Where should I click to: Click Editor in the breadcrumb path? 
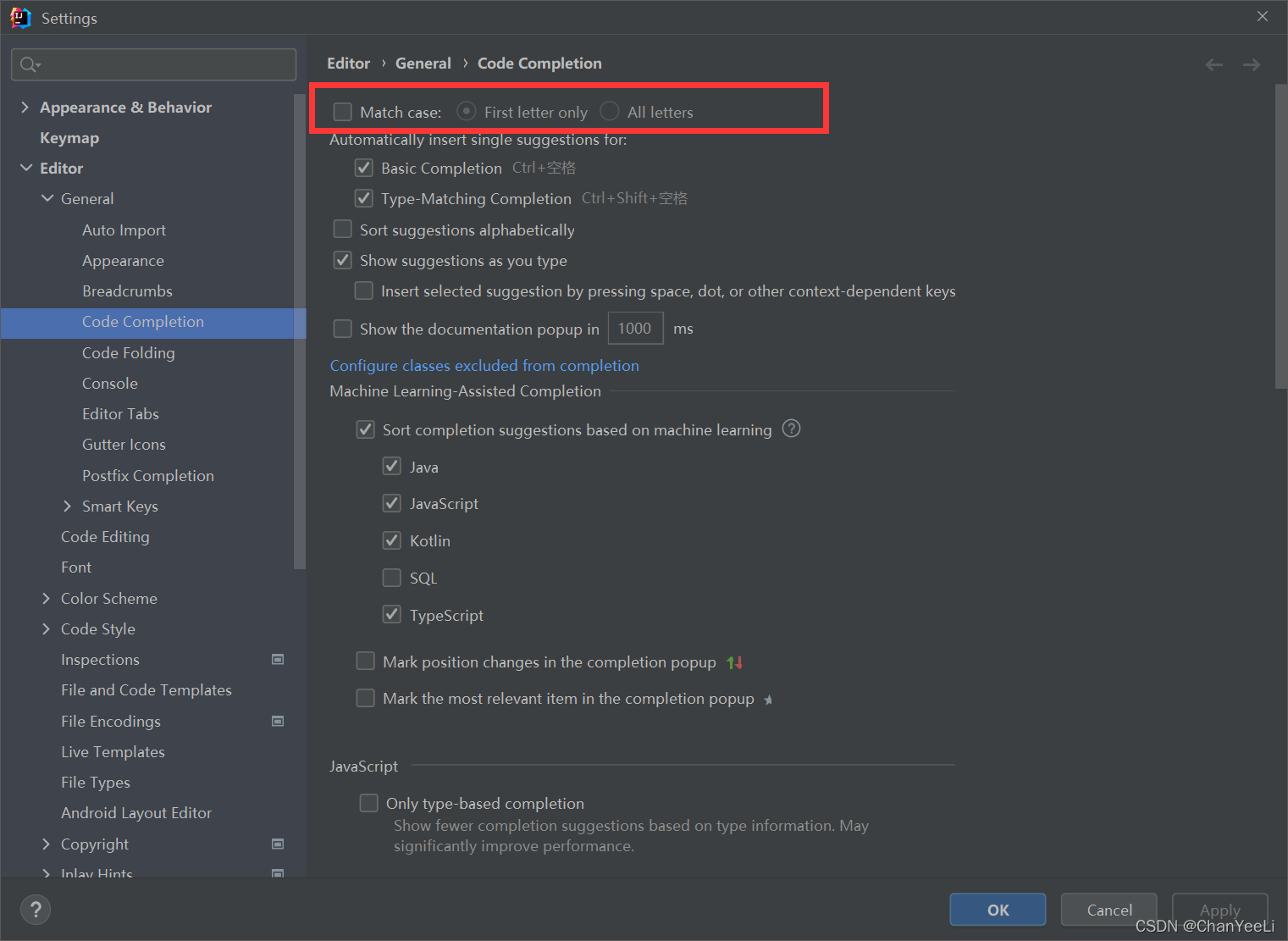pyautogui.click(x=348, y=64)
